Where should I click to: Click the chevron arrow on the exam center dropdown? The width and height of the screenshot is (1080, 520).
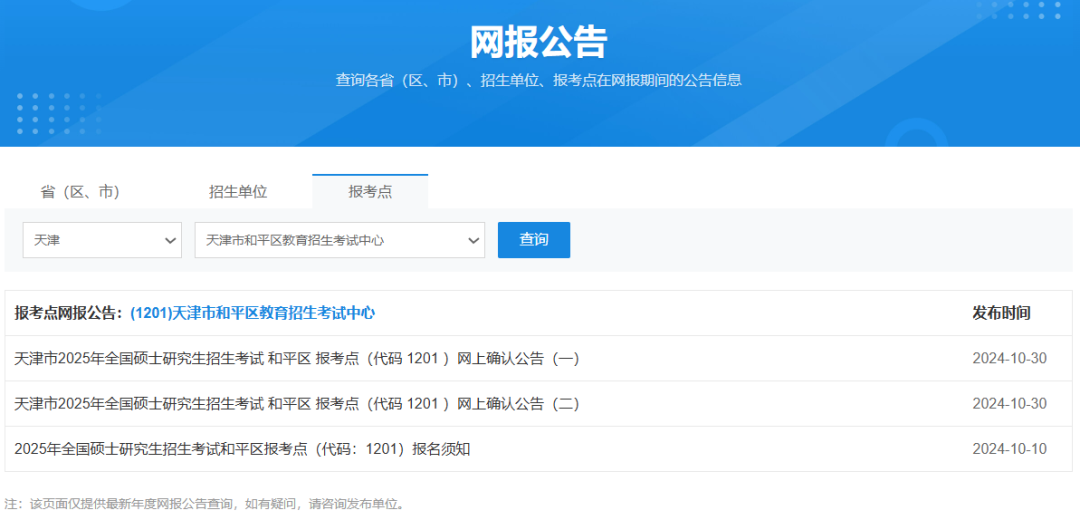[x=473, y=240]
